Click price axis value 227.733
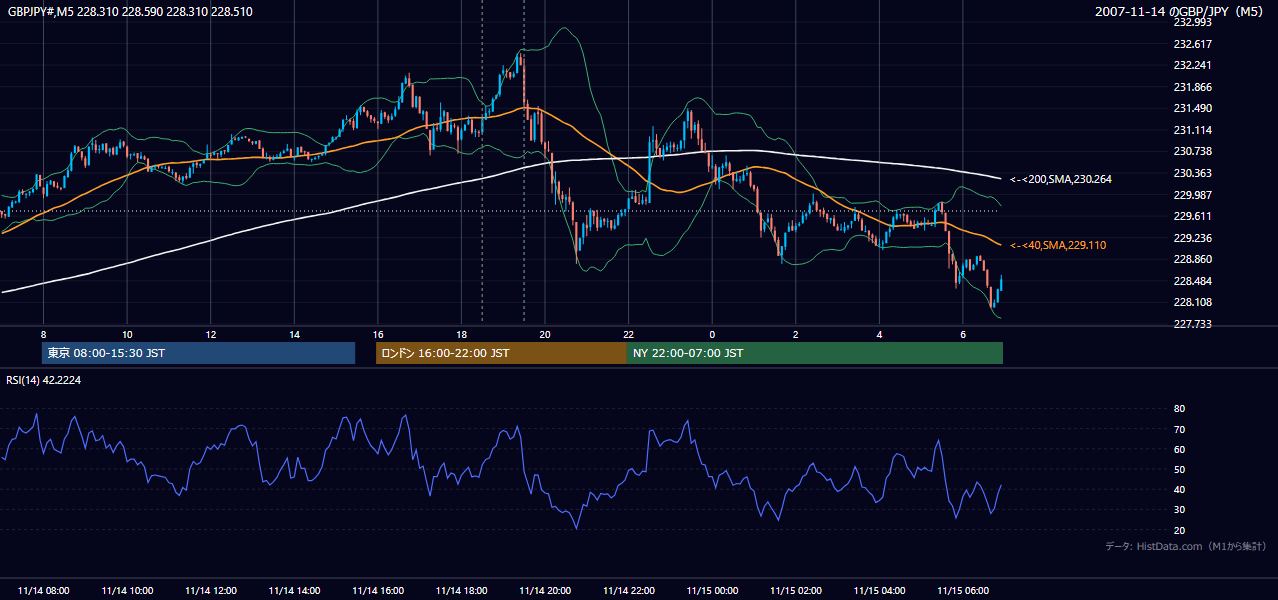 (1193, 324)
